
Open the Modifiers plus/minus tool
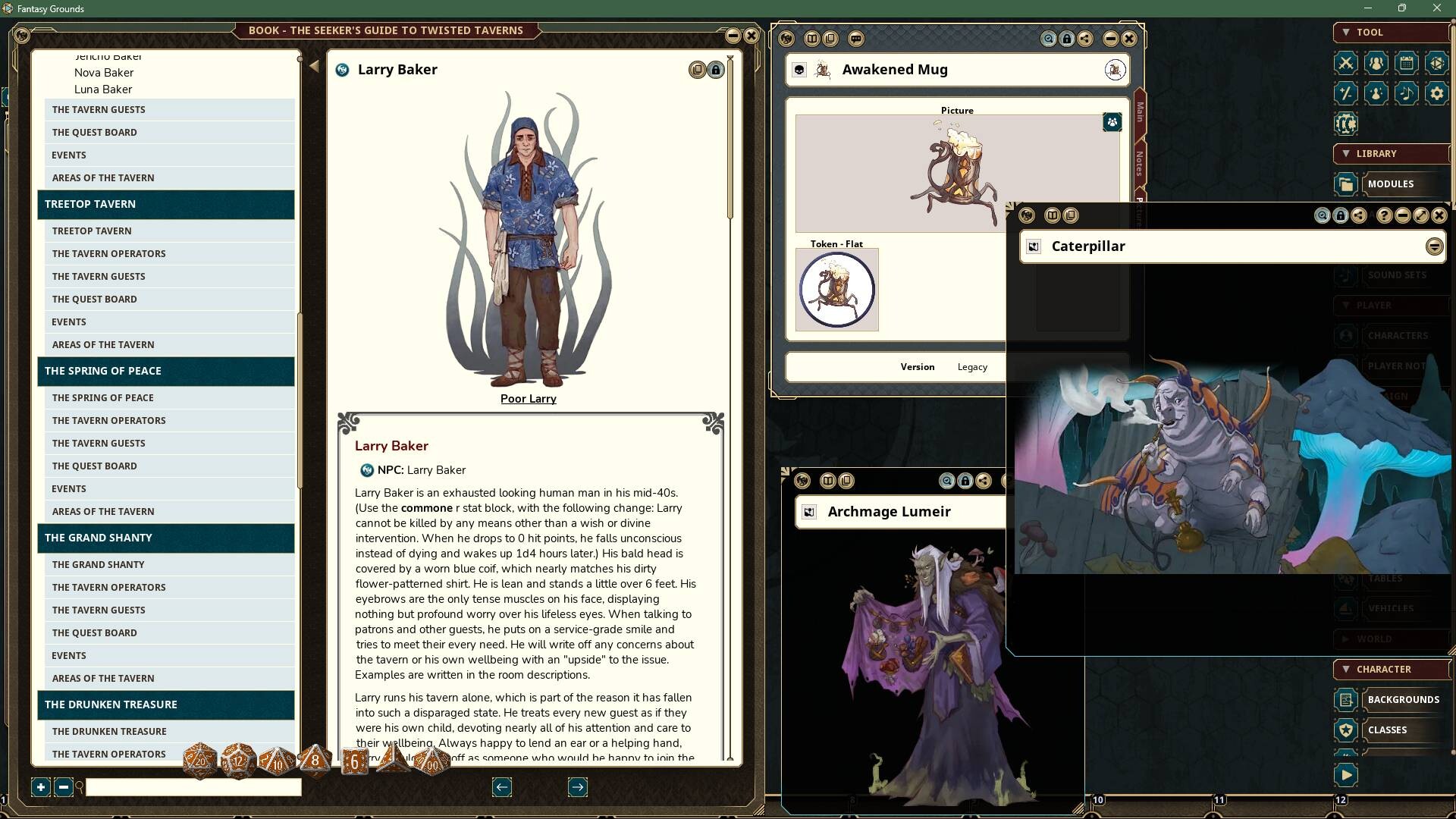(1346, 93)
